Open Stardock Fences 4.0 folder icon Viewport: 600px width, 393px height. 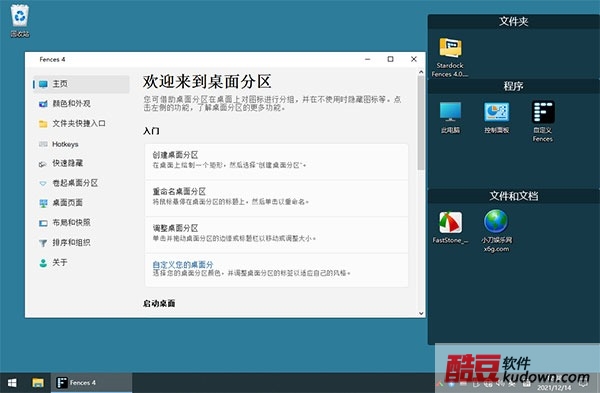(450, 57)
